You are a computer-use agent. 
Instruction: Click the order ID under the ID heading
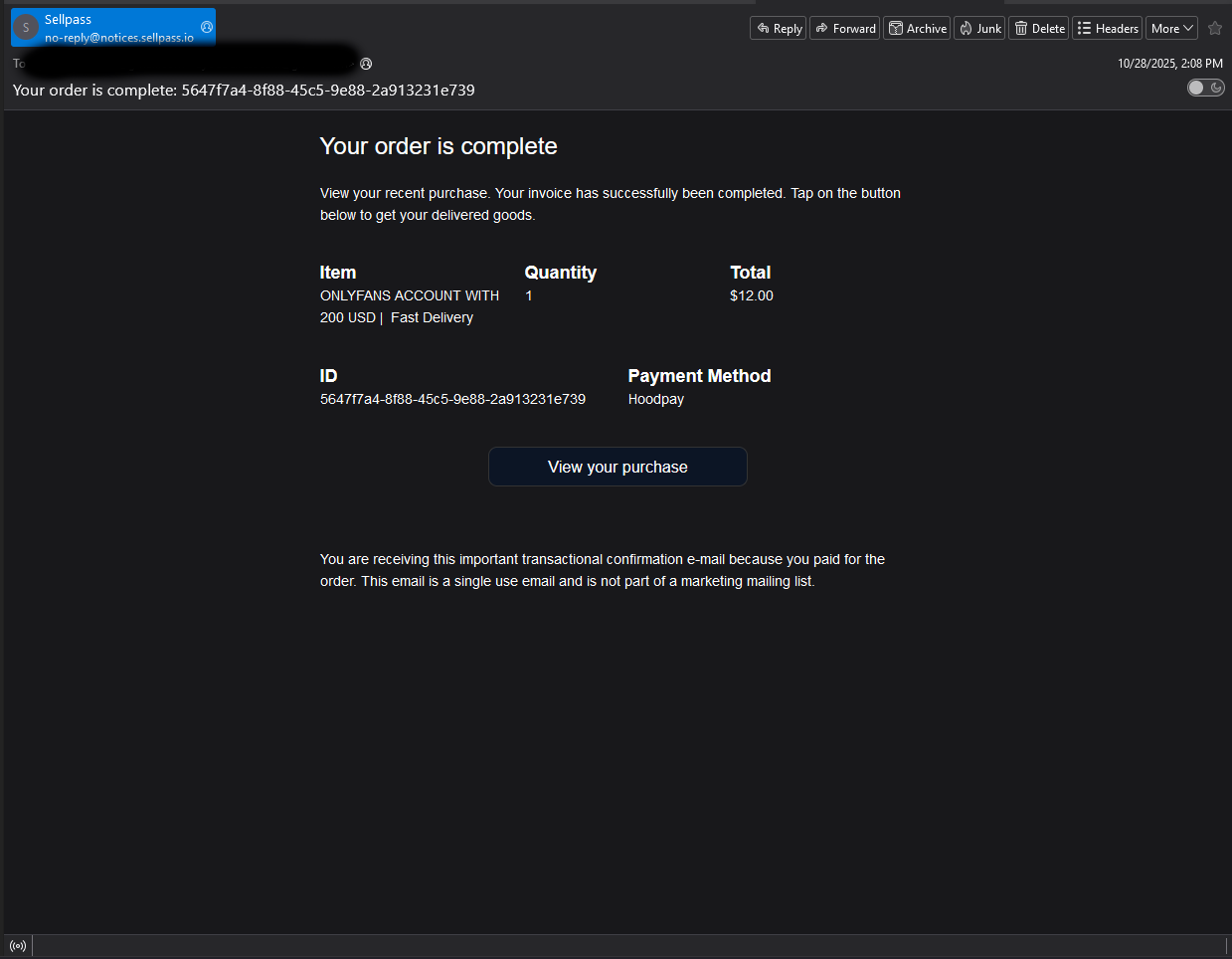coord(452,399)
